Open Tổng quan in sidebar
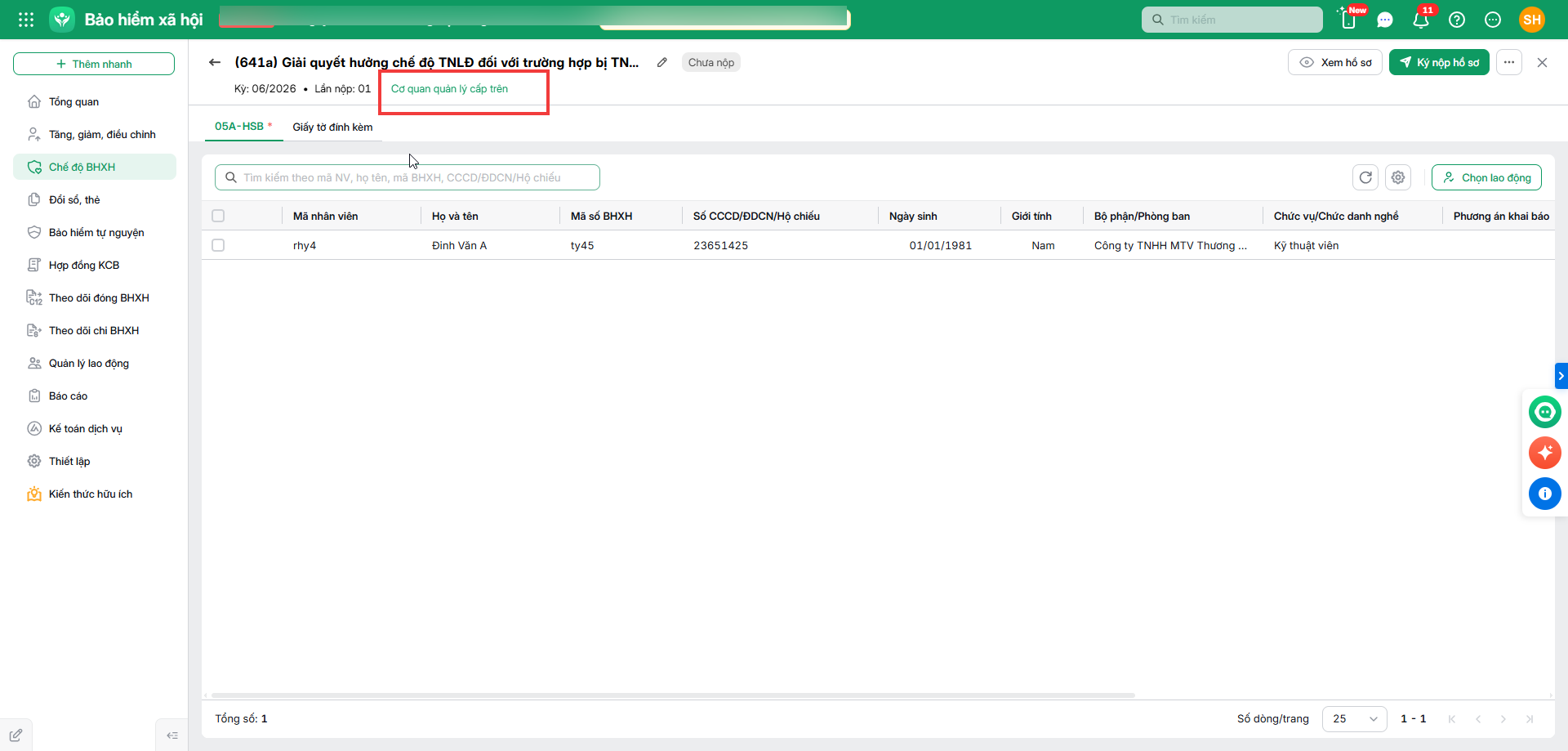 click(95, 101)
